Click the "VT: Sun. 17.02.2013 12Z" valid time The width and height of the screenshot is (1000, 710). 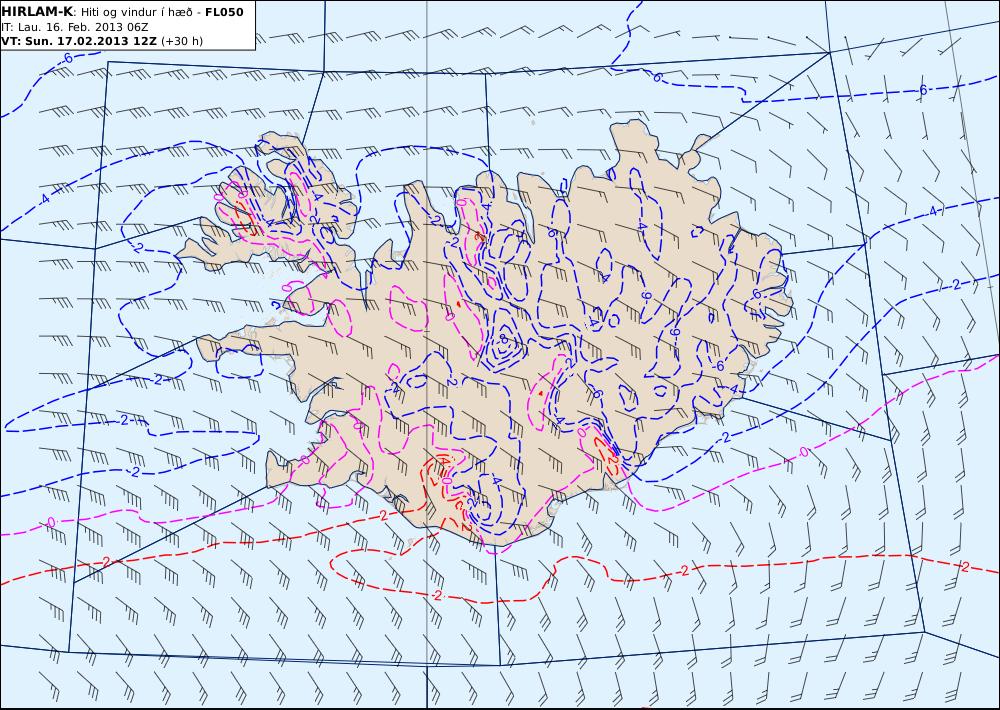(79, 41)
